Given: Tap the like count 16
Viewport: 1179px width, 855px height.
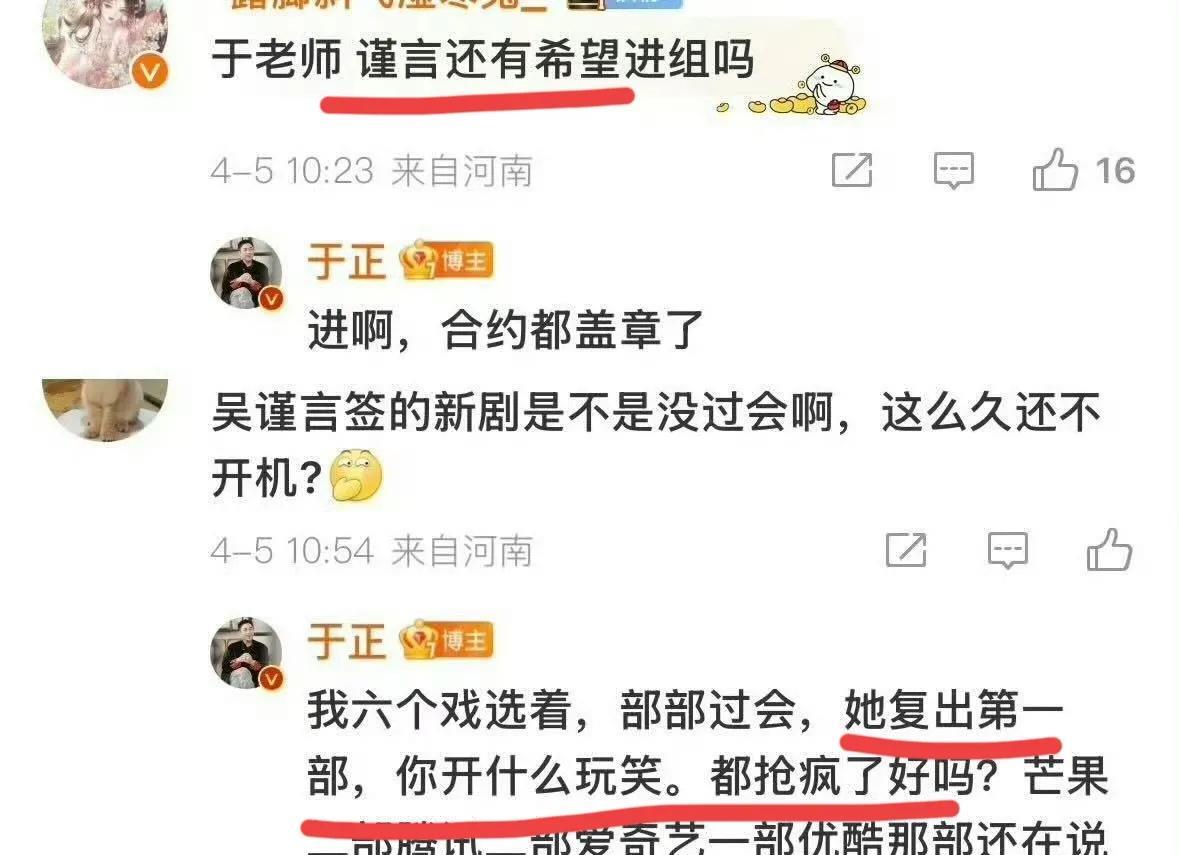Looking at the screenshot, I should tap(1114, 171).
